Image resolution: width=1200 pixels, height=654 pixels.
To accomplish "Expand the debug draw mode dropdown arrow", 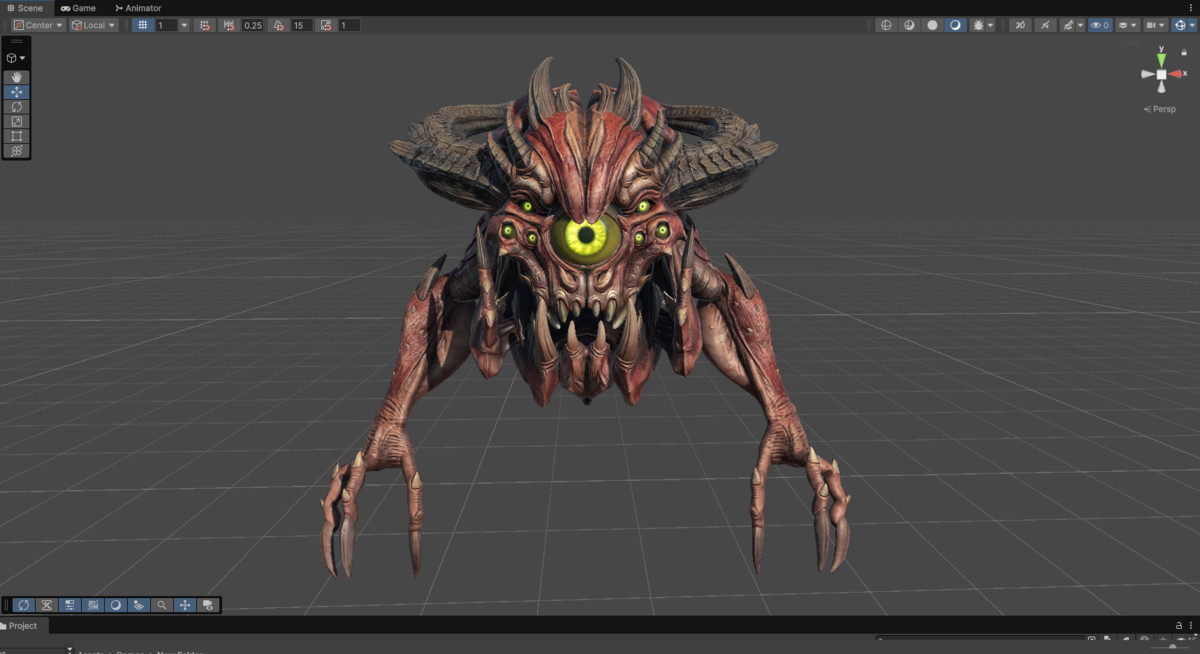I will coord(990,25).
